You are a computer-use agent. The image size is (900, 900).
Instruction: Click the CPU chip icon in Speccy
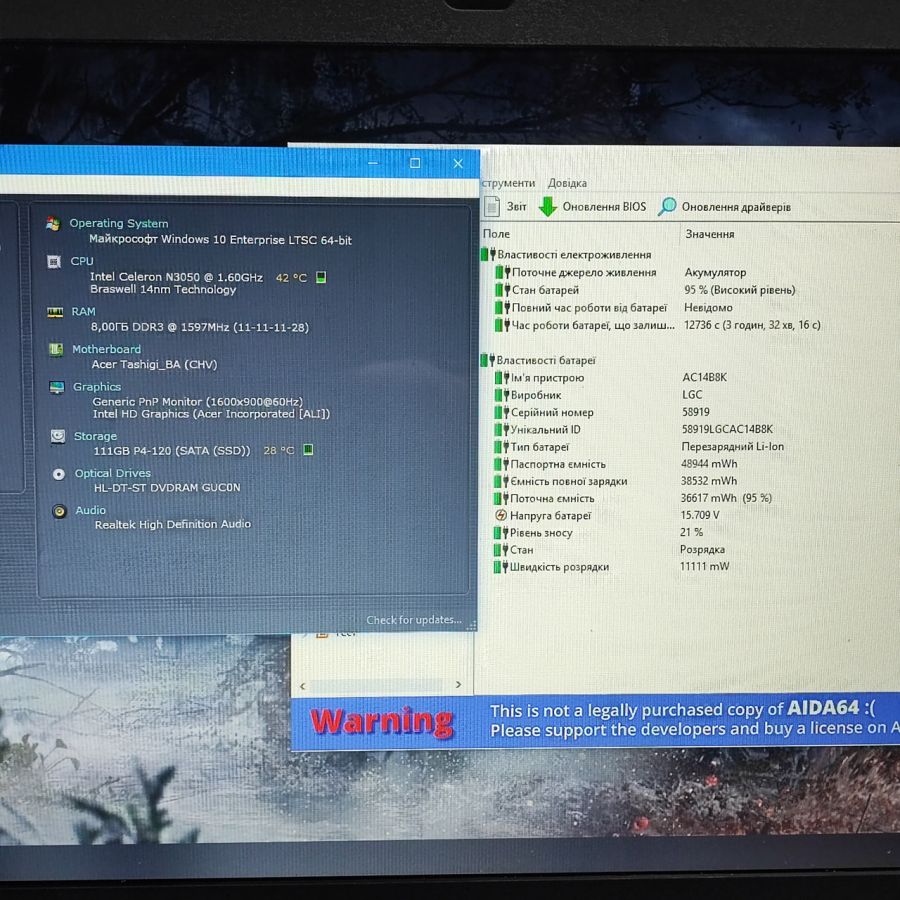pos(54,262)
